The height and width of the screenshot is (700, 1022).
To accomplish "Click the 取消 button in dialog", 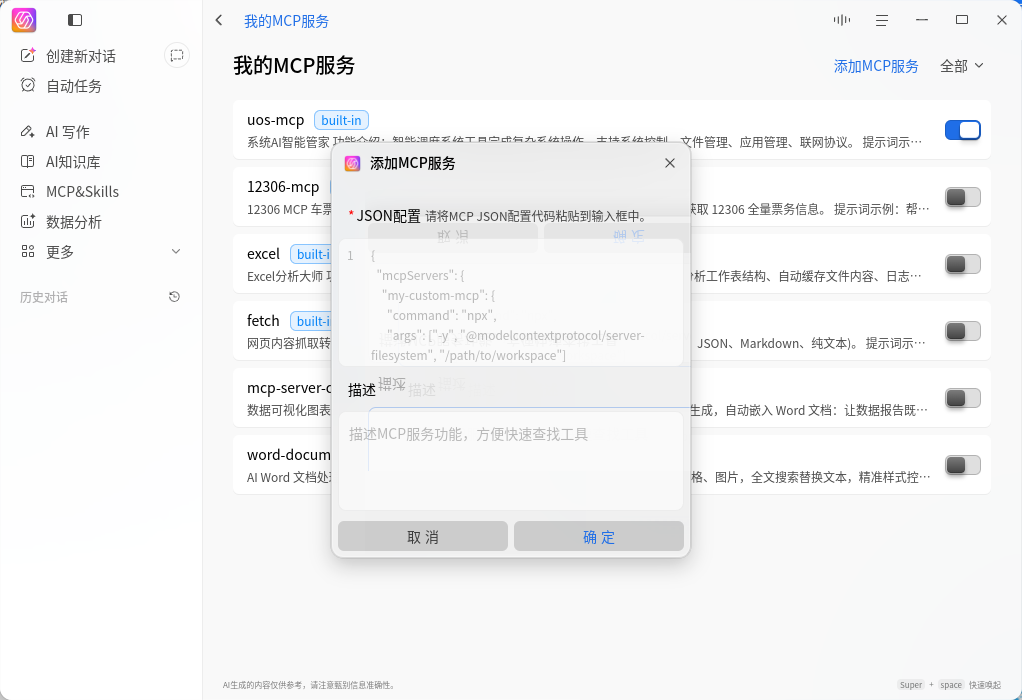I will tap(423, 536).
